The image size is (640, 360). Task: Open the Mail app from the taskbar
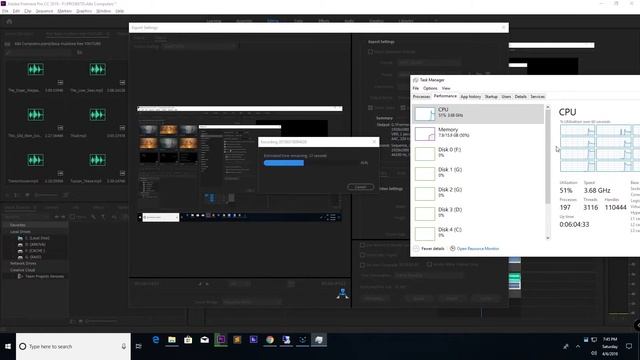[x=204, y=340]
